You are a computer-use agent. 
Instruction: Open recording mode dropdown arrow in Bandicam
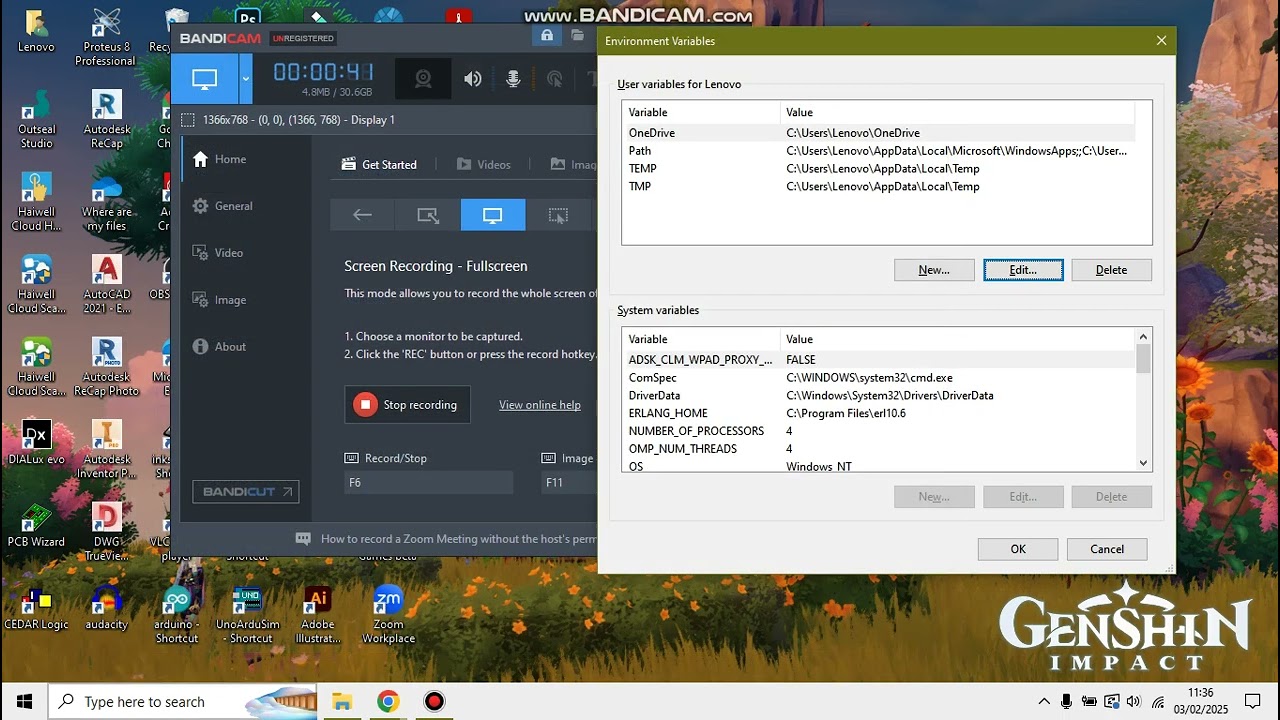tap(245, 79)
